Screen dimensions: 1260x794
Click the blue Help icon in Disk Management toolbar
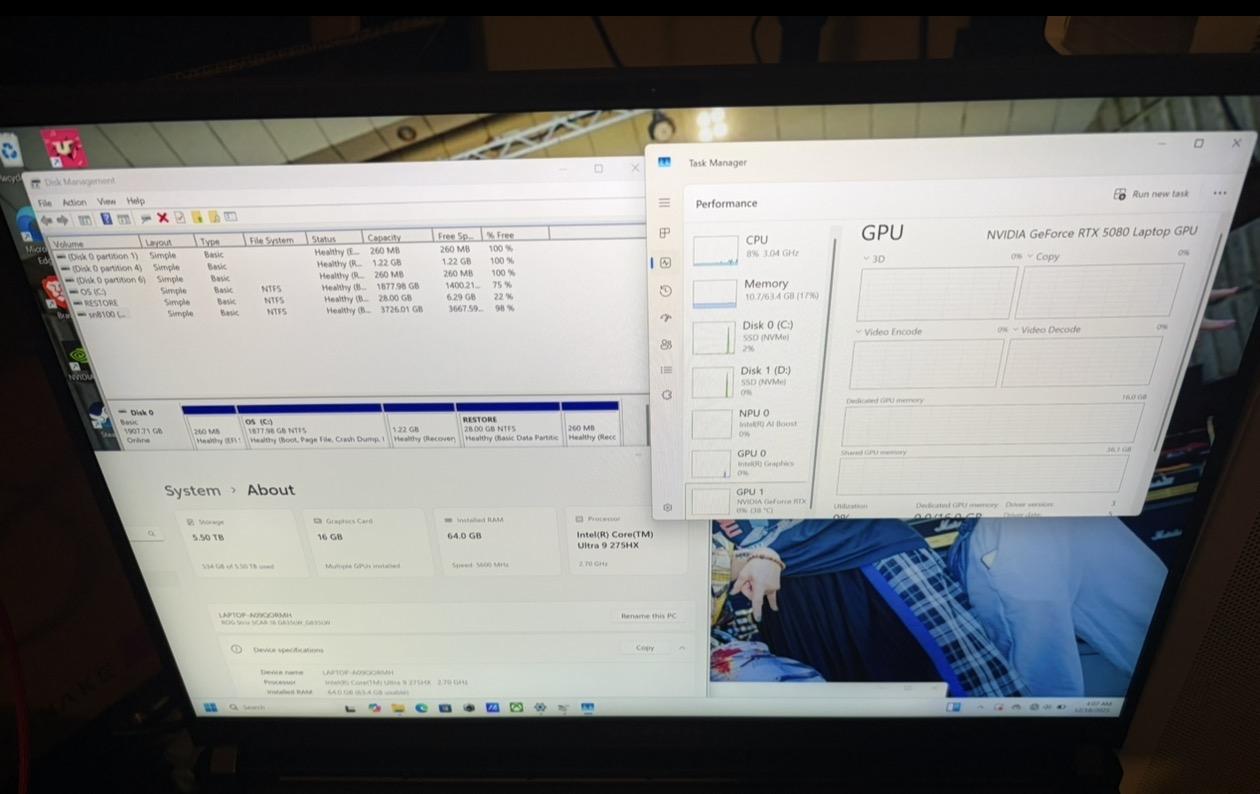click(x=106, y=219)
